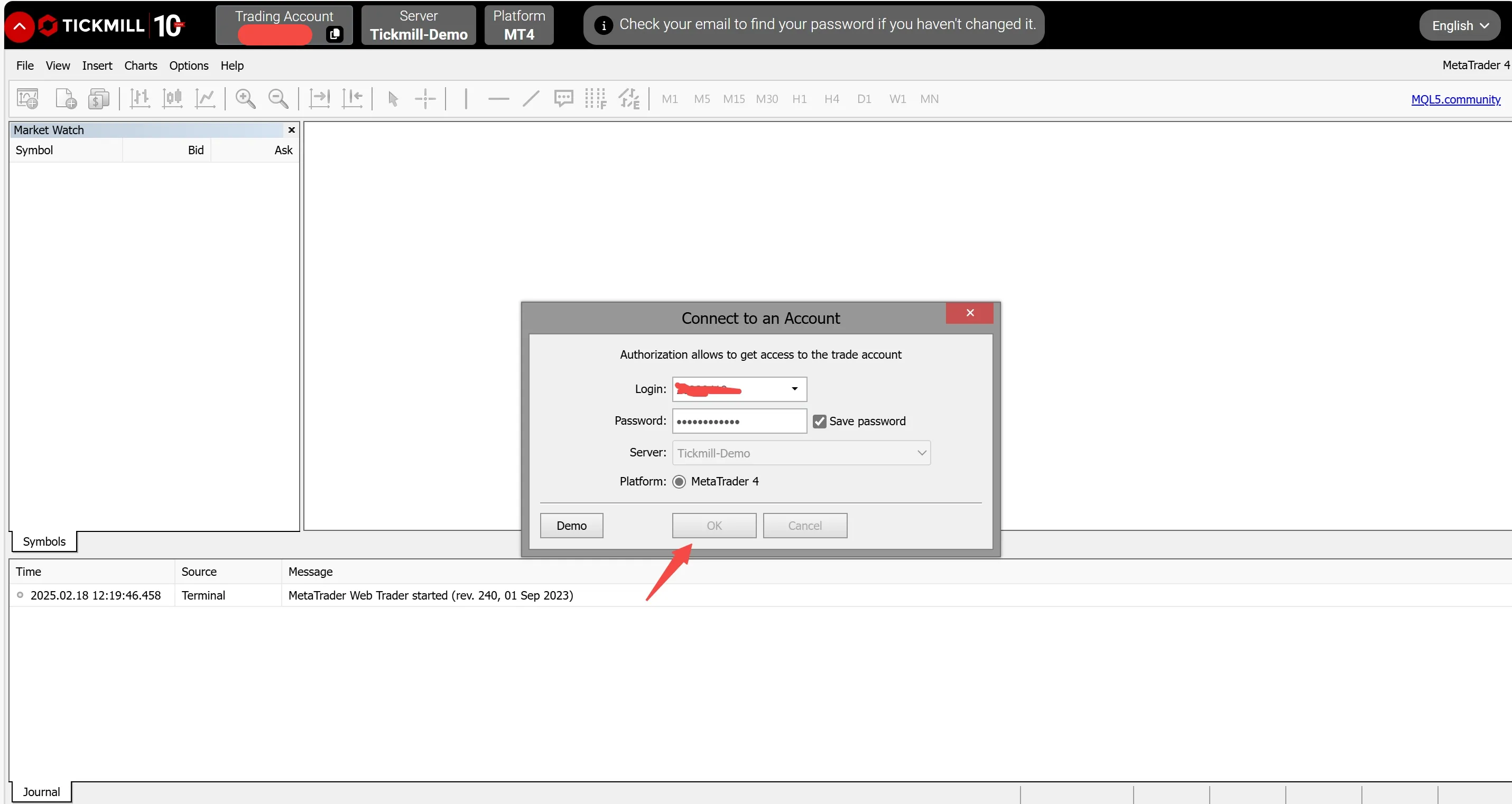
Task: Click the Tickmill logo
Action: [x=112, y=25]
